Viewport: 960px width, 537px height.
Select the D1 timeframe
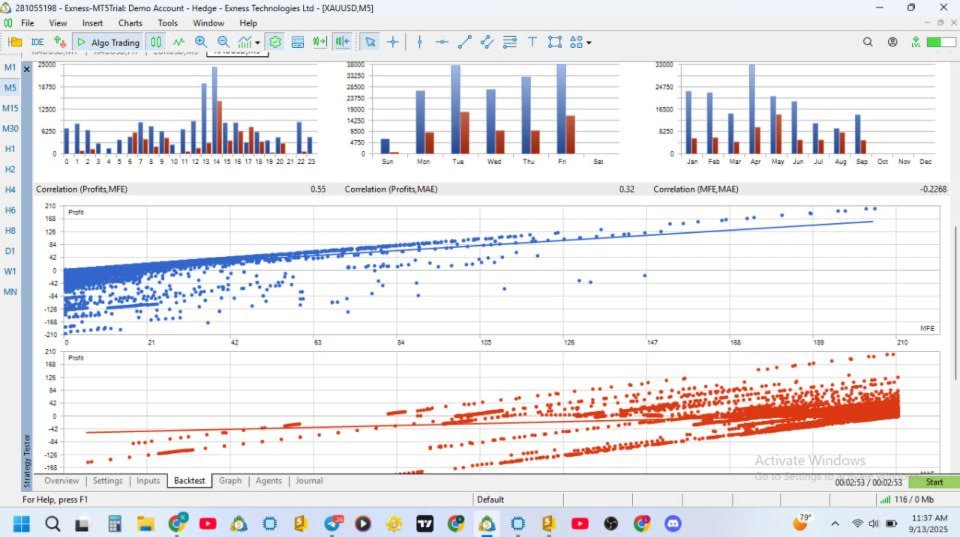10,251
